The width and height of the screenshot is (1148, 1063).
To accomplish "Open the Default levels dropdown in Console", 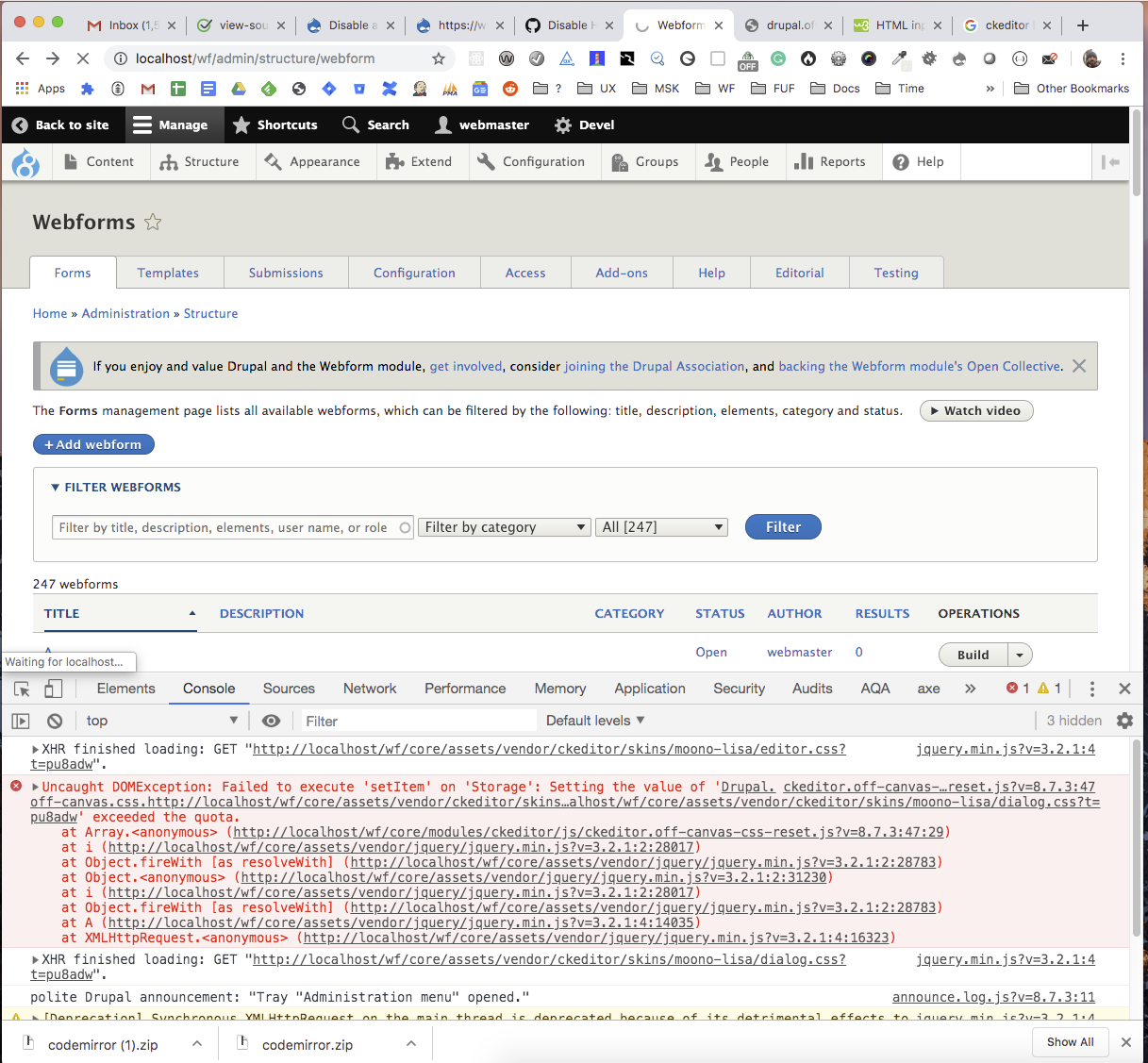I will click(x=594, y=720).
